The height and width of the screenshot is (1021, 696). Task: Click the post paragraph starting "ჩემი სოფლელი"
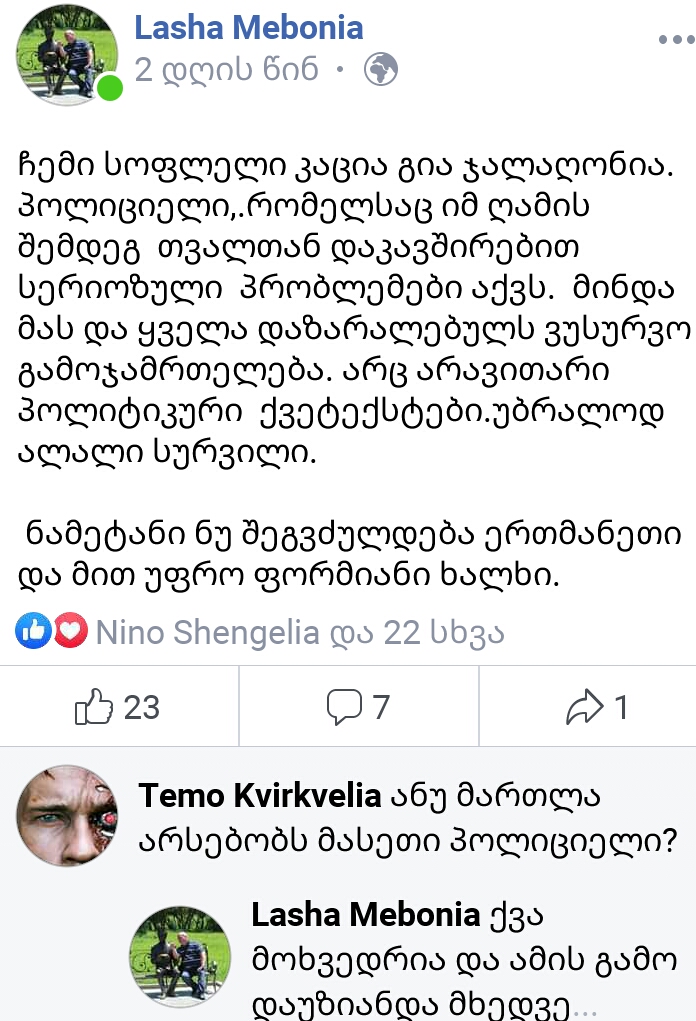pyautogui.click(x=340, y=311)
